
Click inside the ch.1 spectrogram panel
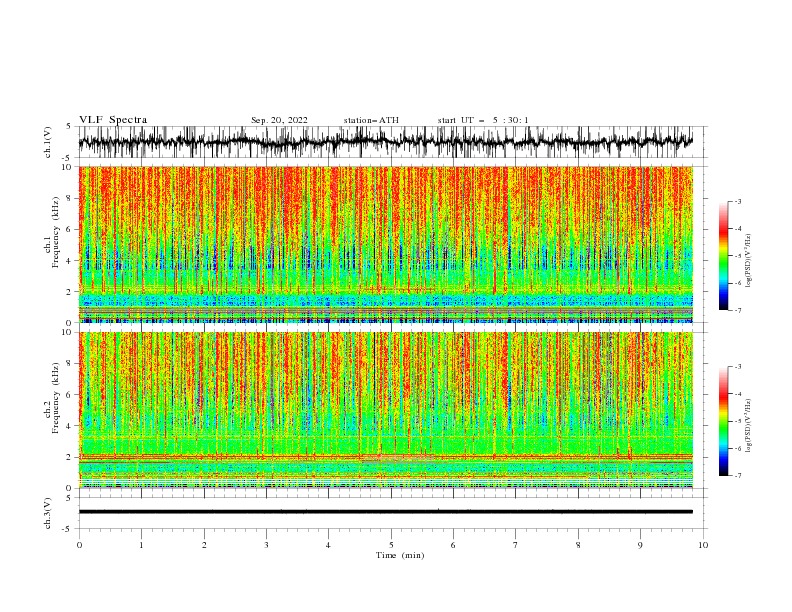click(386, 244)
